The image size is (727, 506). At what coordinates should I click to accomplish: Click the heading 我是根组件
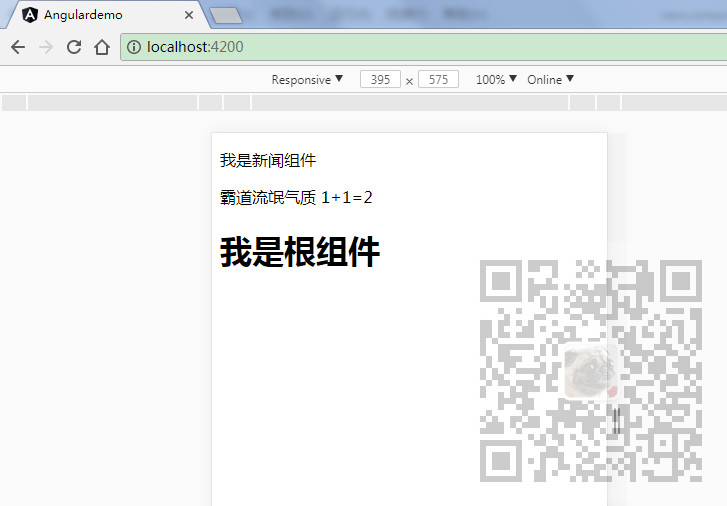(300, 252)
